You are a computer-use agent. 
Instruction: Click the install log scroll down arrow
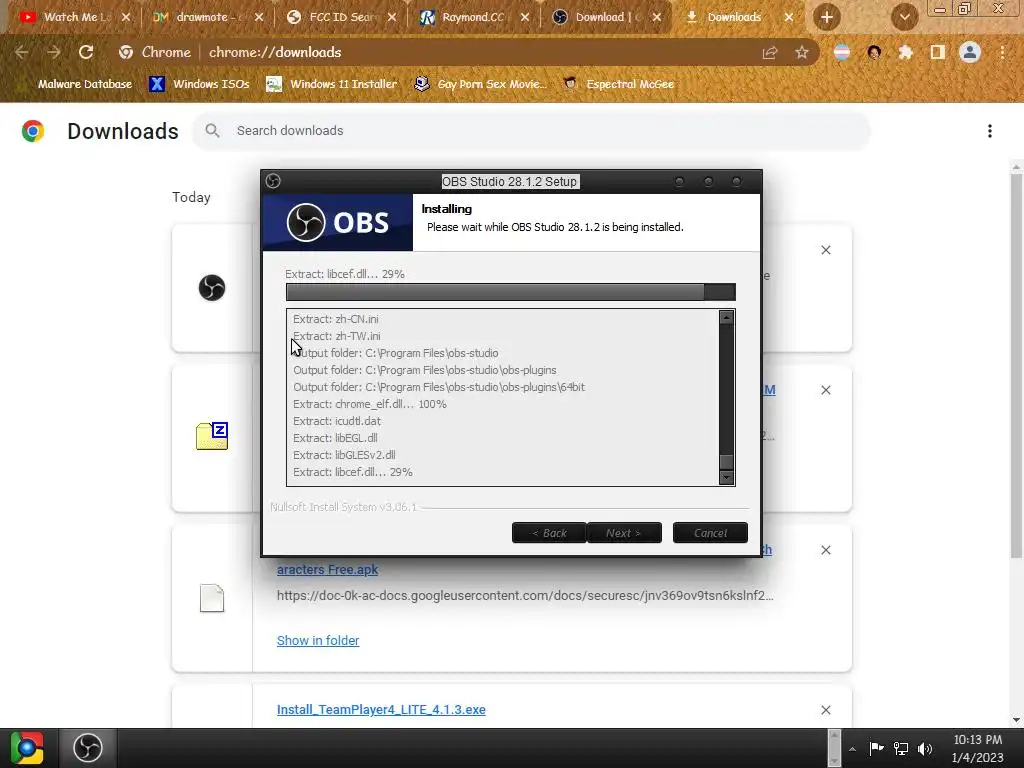[726, 477]
